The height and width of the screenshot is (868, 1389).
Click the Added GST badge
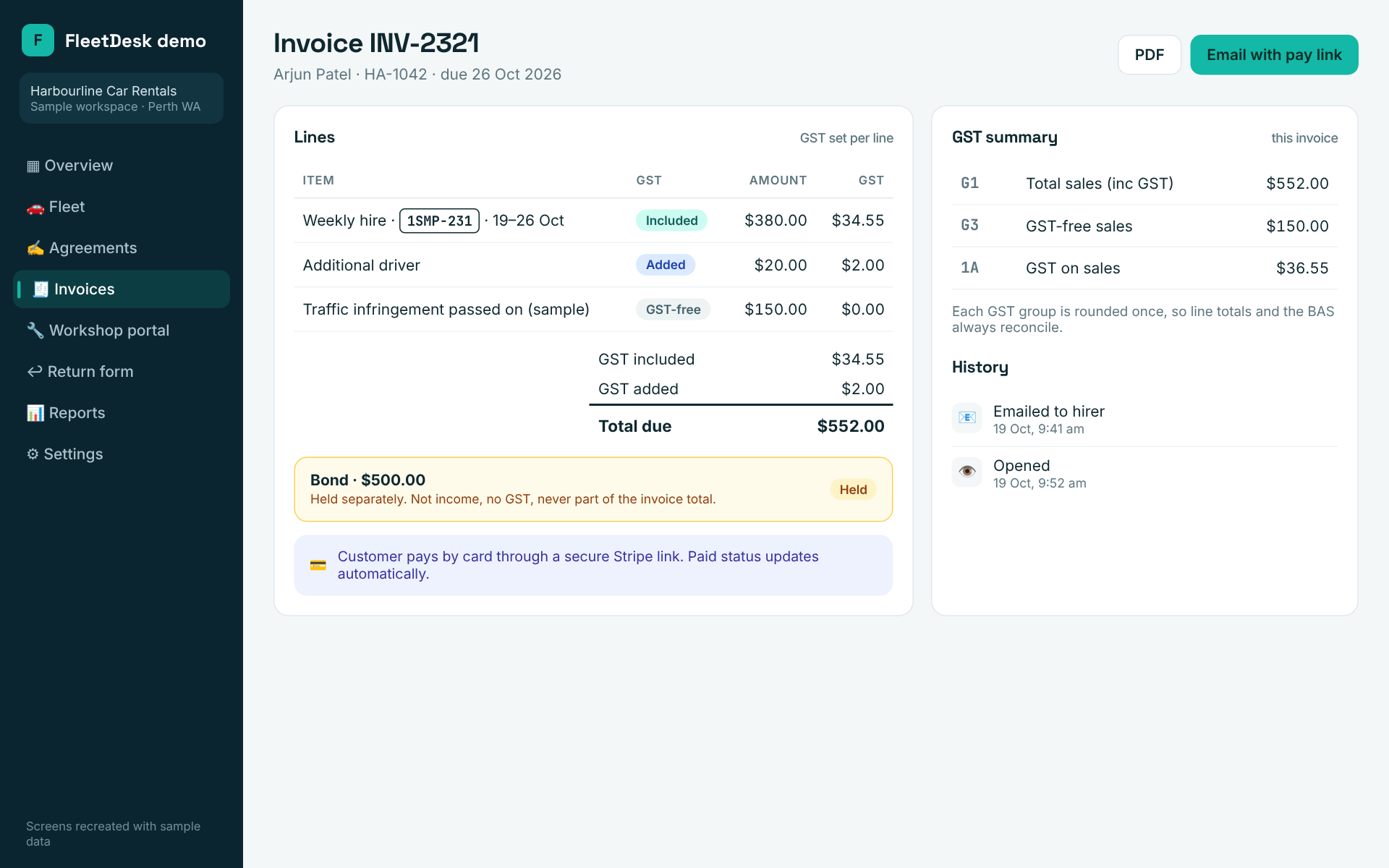click(x=666, y=265)
